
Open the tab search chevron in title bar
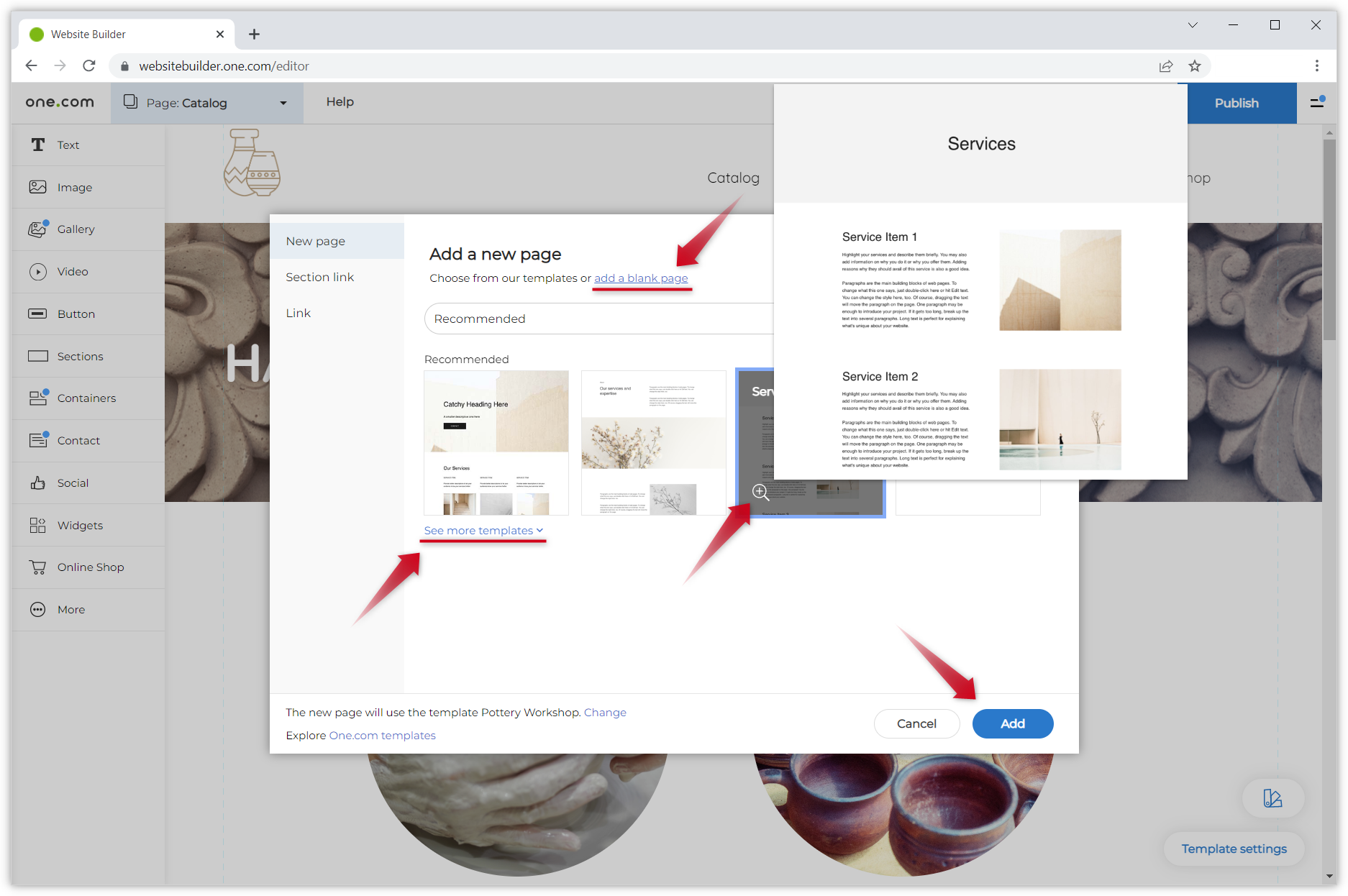click(1193, 25)
